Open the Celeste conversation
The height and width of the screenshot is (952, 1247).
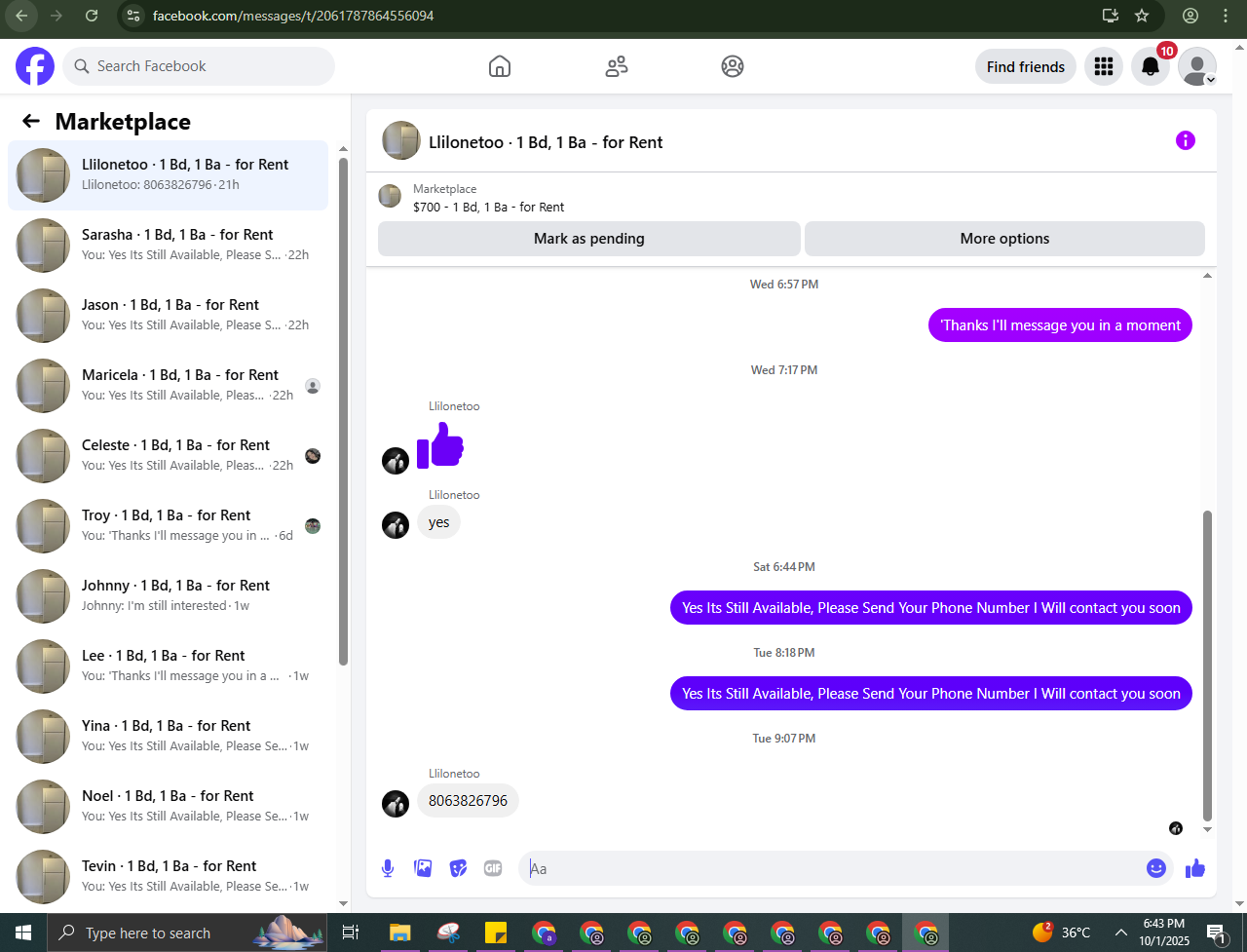point(168,456)
